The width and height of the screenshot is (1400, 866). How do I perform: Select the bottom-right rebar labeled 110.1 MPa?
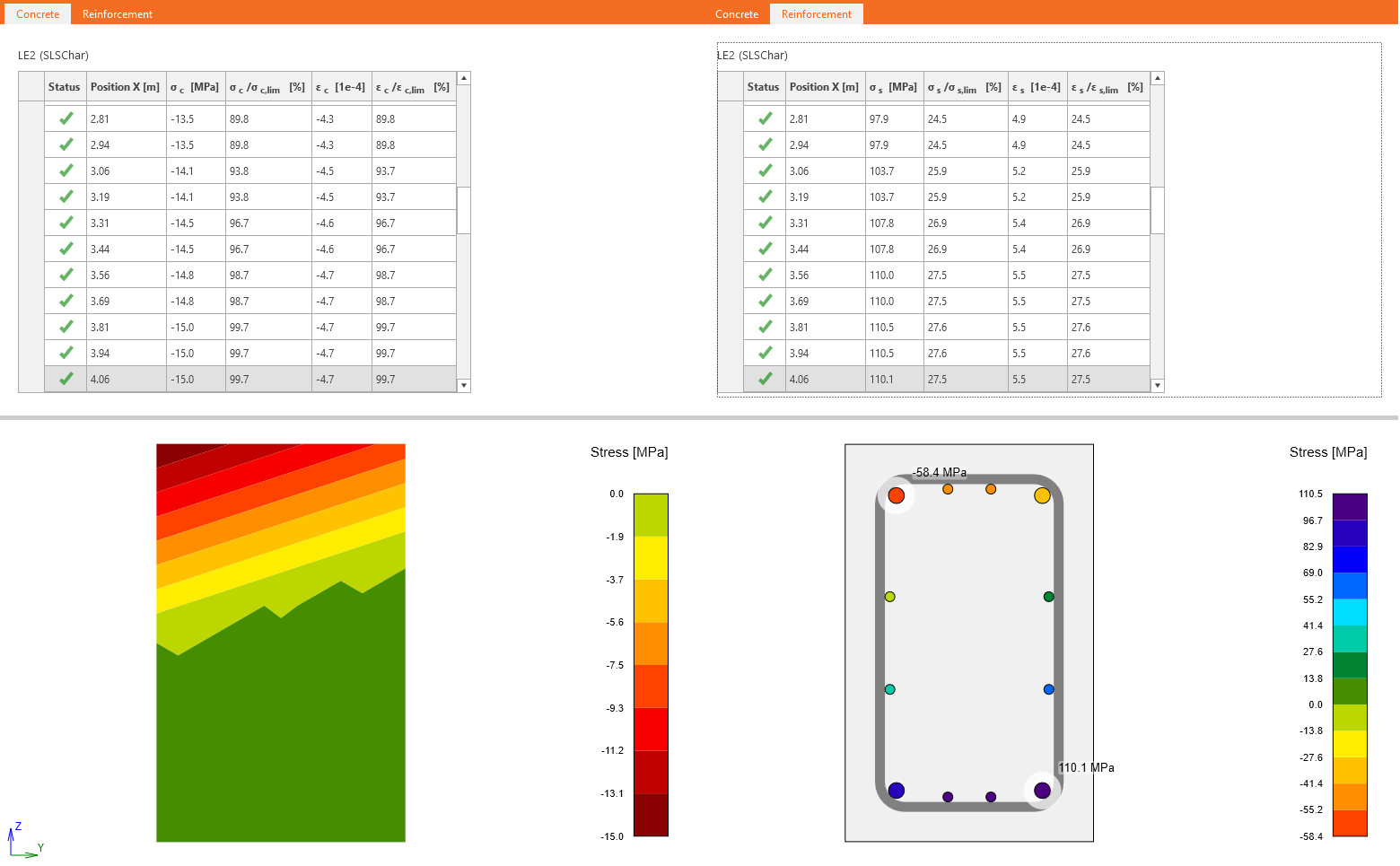coord(1042,791)
